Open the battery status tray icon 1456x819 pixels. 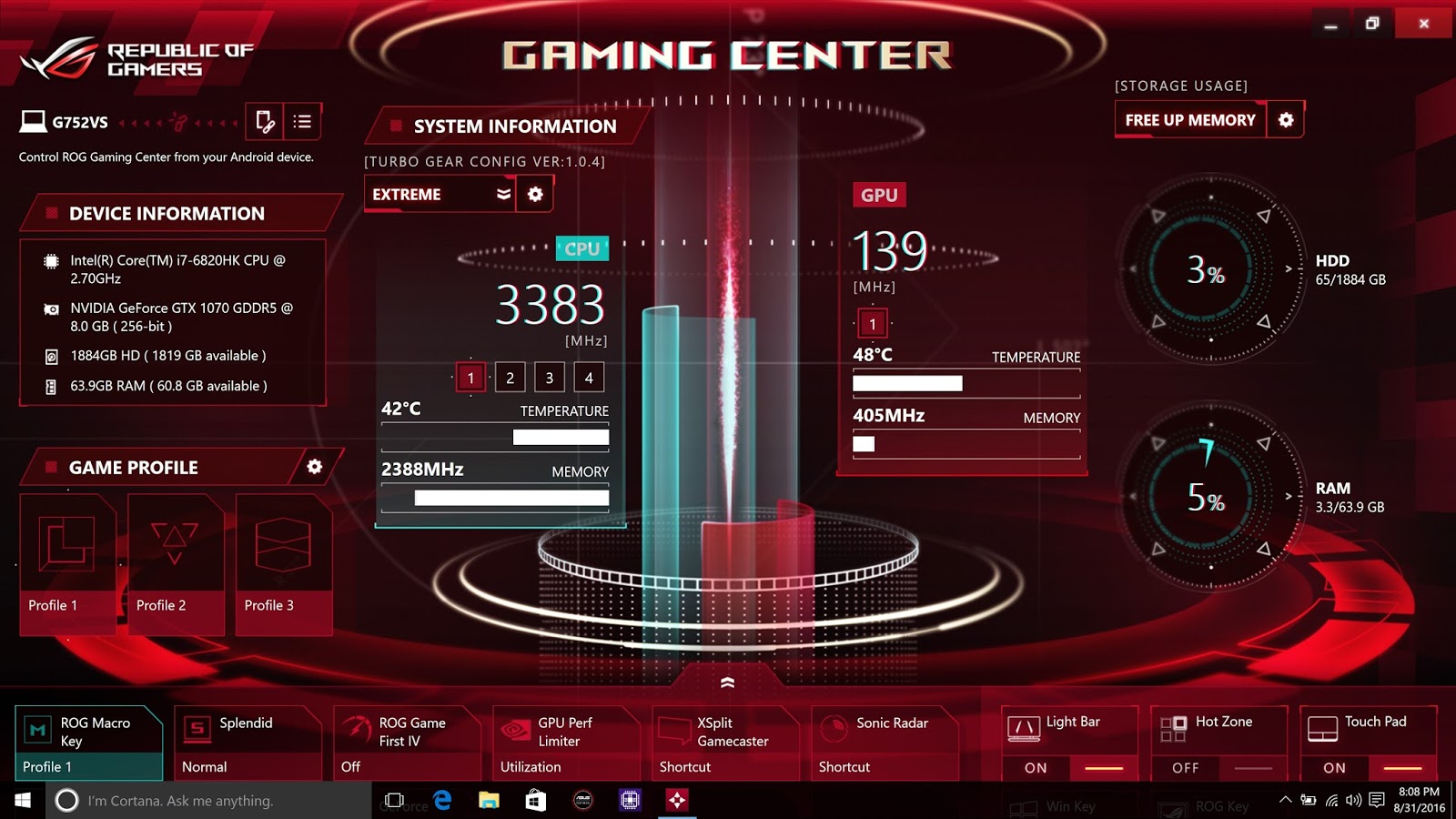point(1308,800)
